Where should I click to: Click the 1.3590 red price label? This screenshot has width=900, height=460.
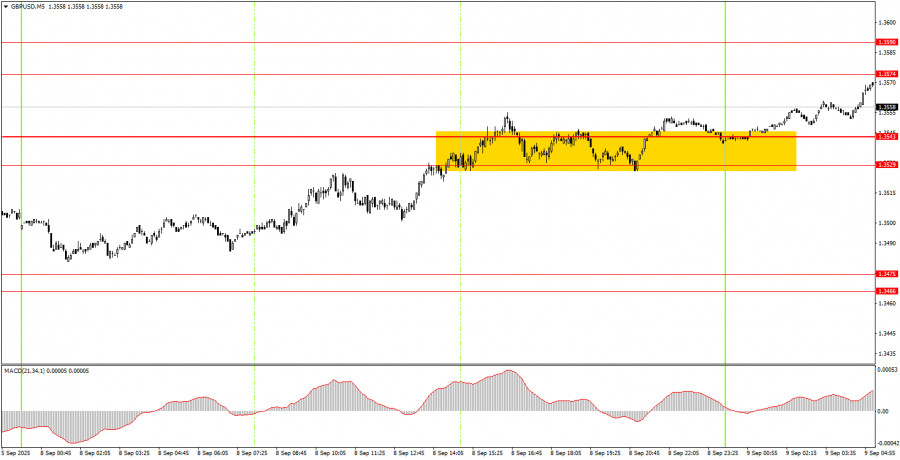point(886,42)
